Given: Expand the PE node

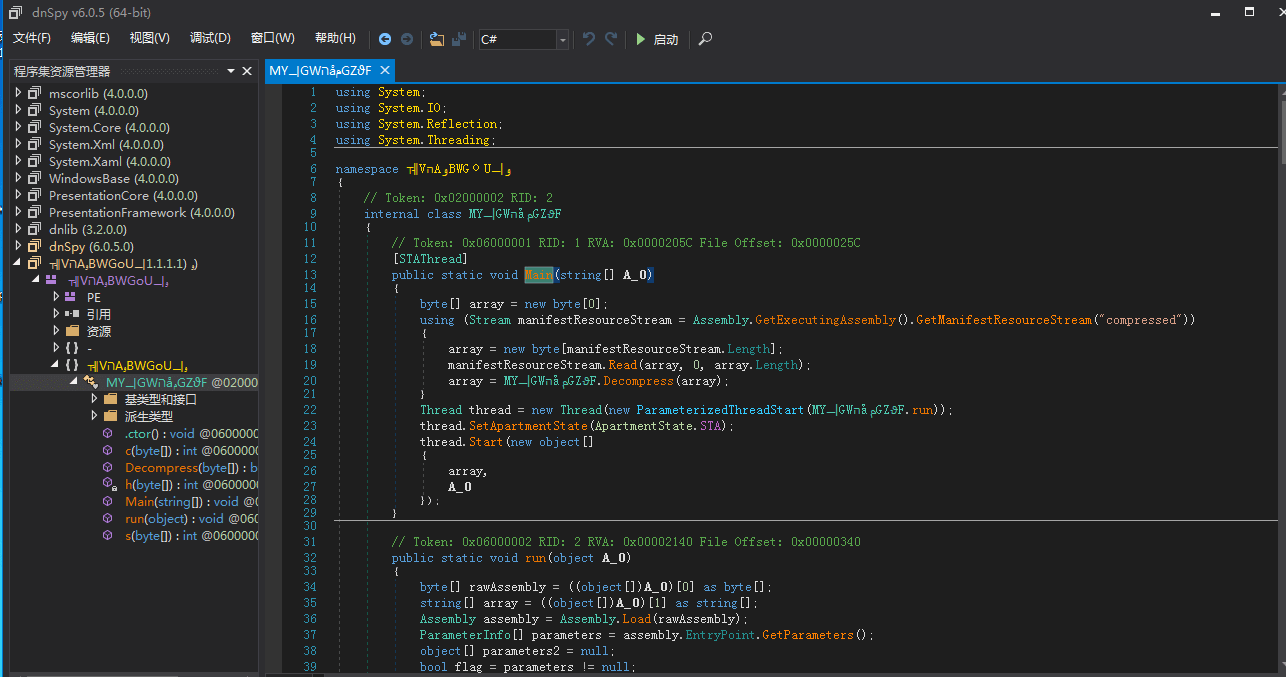Looking at the screenshot, I should point(55,297).
